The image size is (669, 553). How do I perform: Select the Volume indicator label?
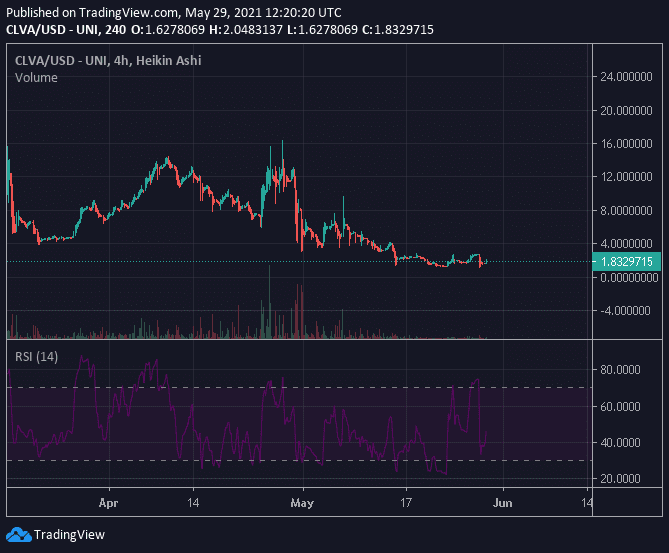click(36, 78)
